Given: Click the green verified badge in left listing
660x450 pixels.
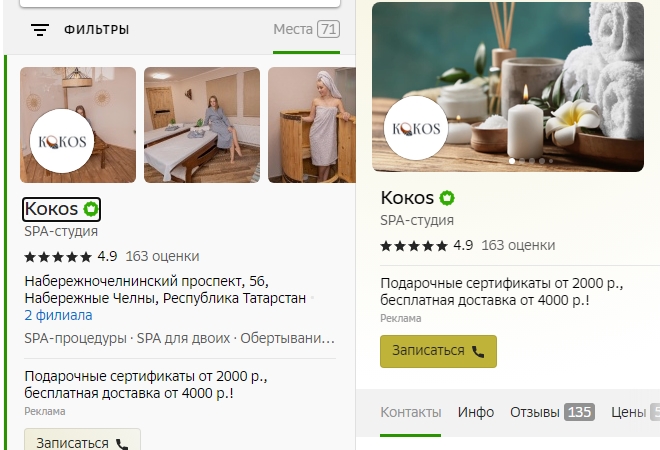Looking at the screenshot, I should click(x=90, y=209).
